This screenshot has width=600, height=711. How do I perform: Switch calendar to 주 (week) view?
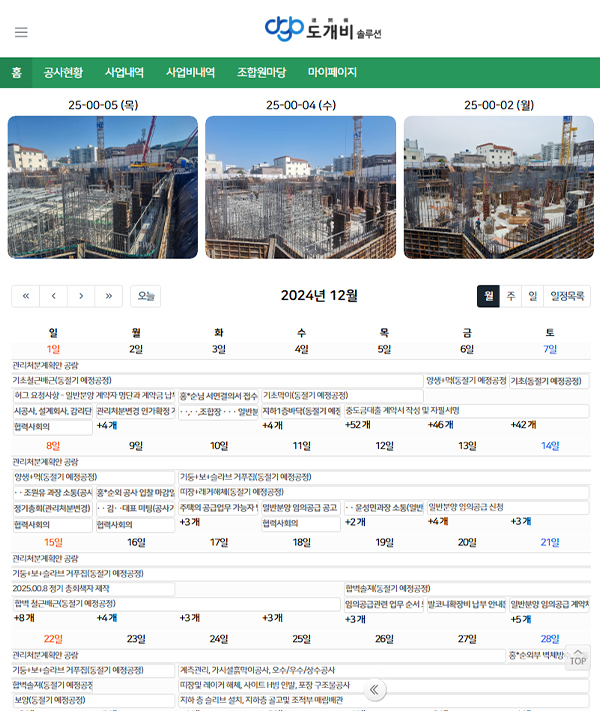coord(511,296)
